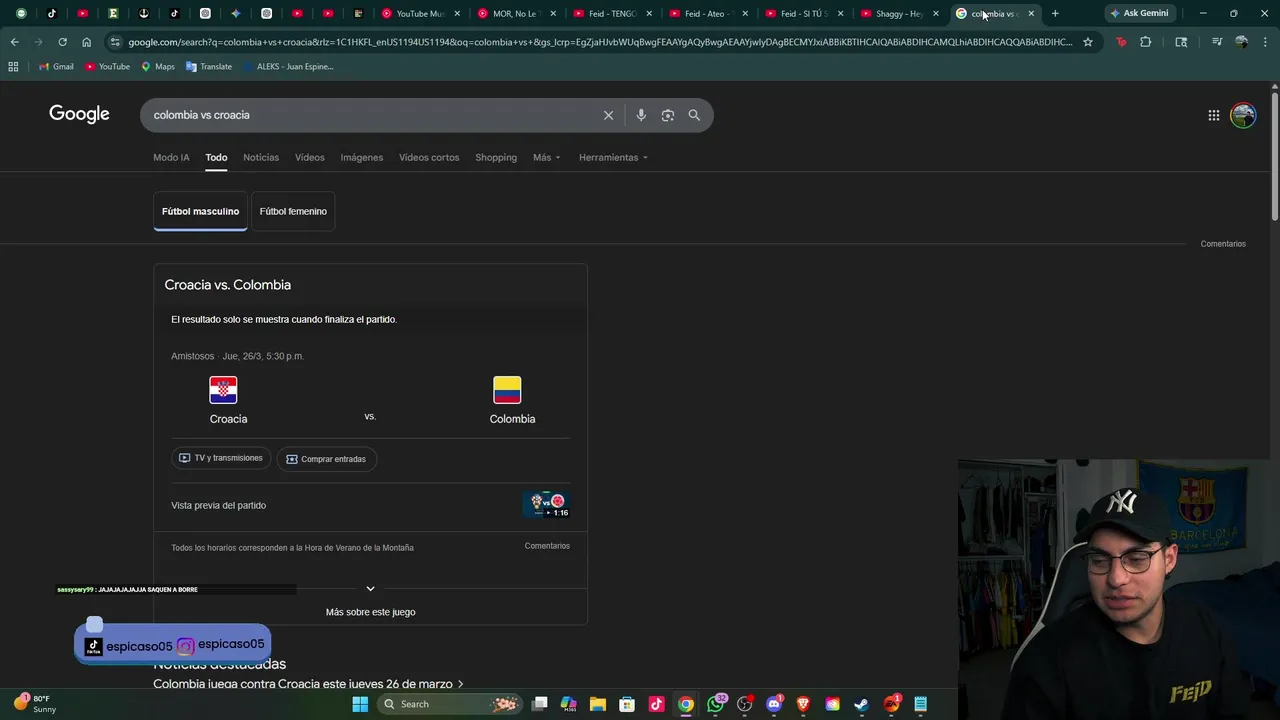Select the Fútbol femenino tab
This screenshot has height=720, width=1280.
pos(293,211)
